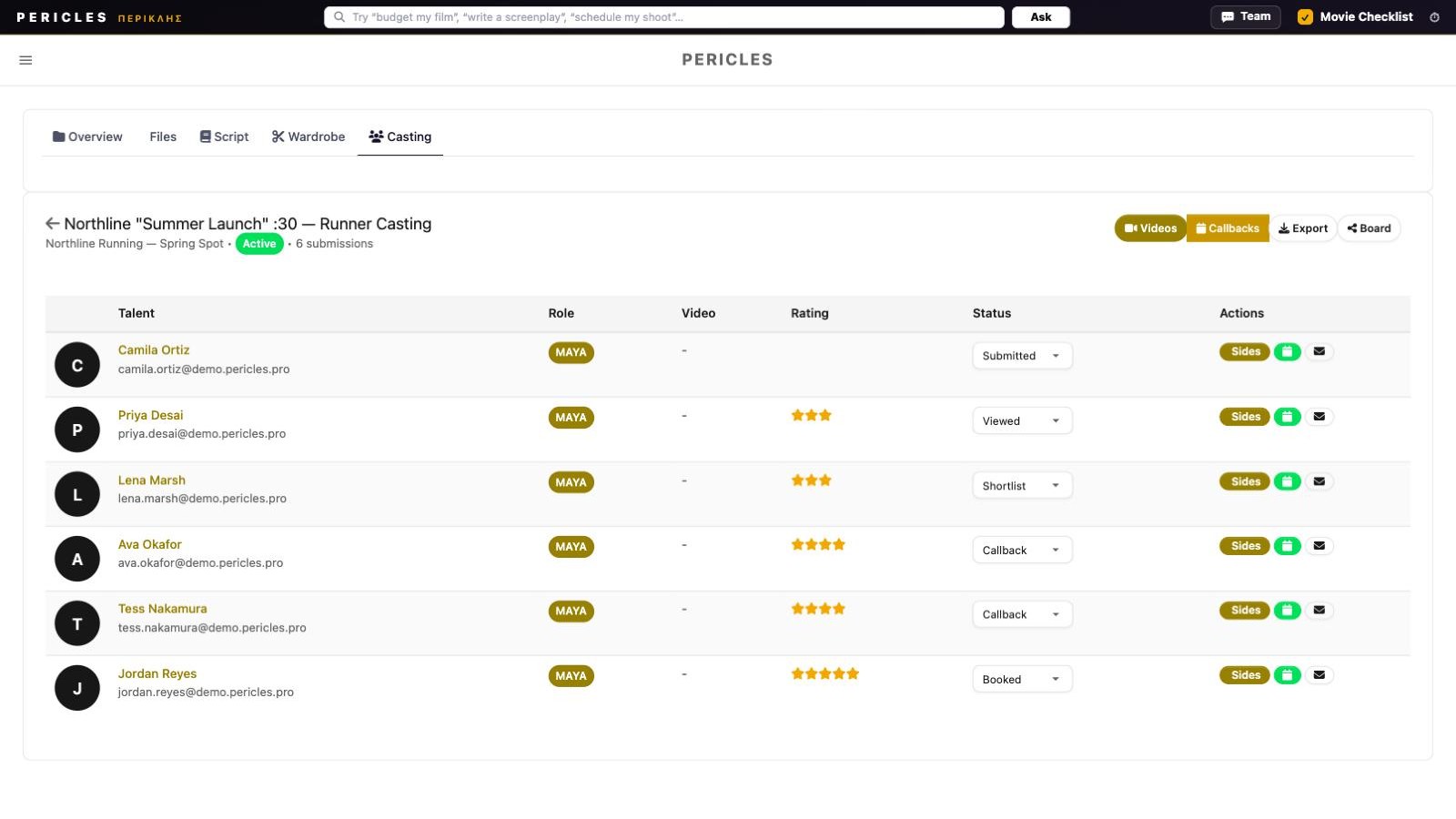
Task: Open the Script tab
Action: click(225, 136)
